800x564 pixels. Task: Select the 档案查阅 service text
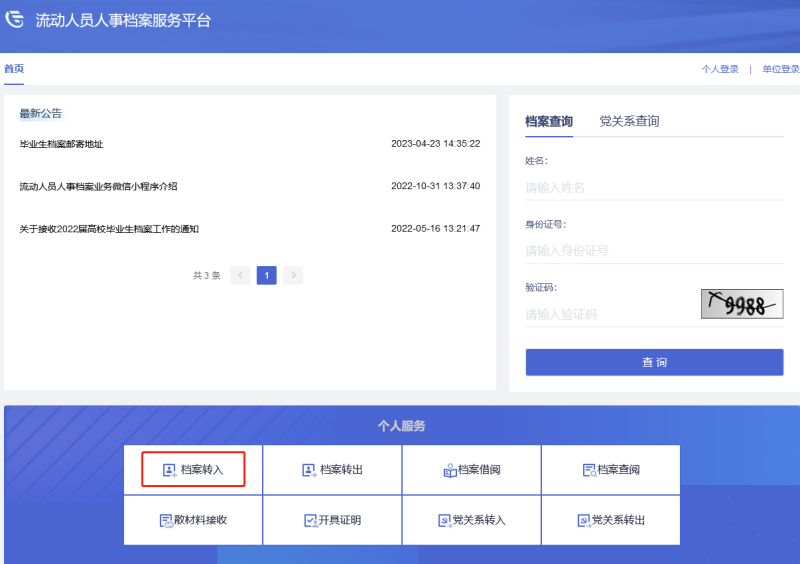(x=618, y=470)
